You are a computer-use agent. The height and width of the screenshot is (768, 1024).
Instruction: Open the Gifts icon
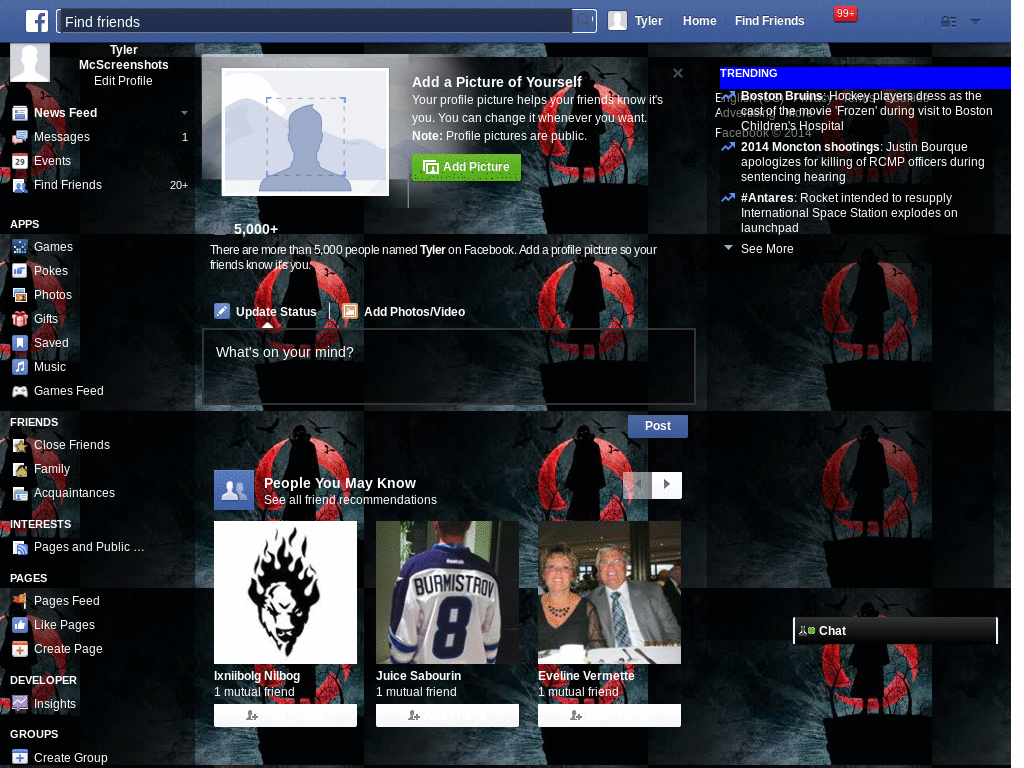click(20, 319)
